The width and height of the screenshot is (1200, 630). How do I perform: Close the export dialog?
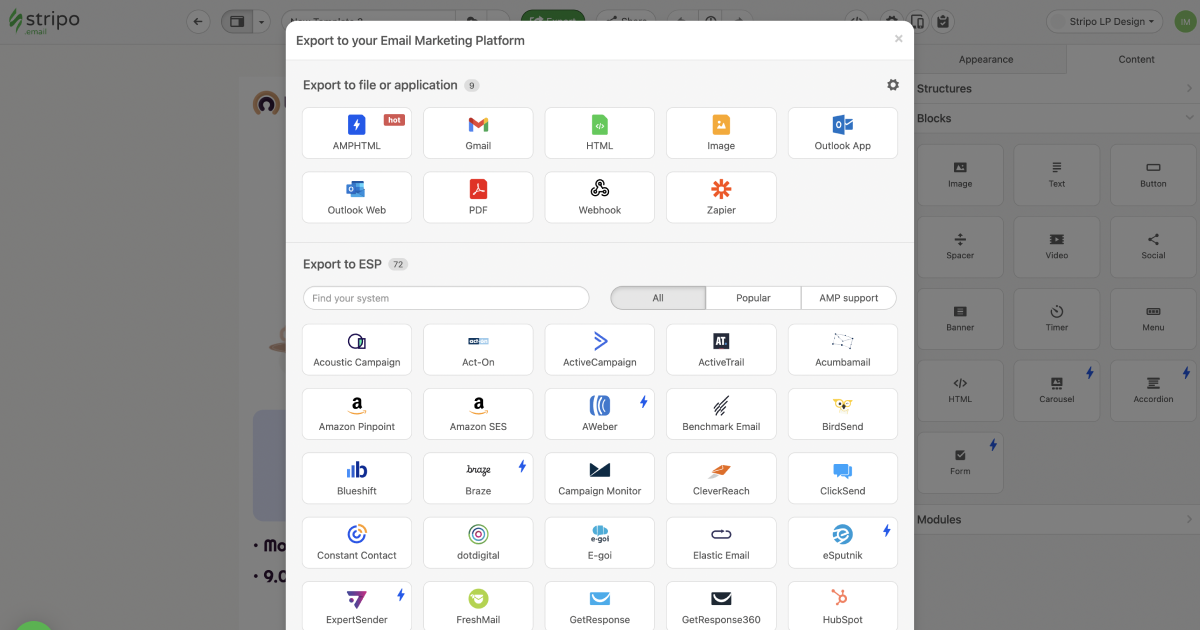click(x=898, y=39)
